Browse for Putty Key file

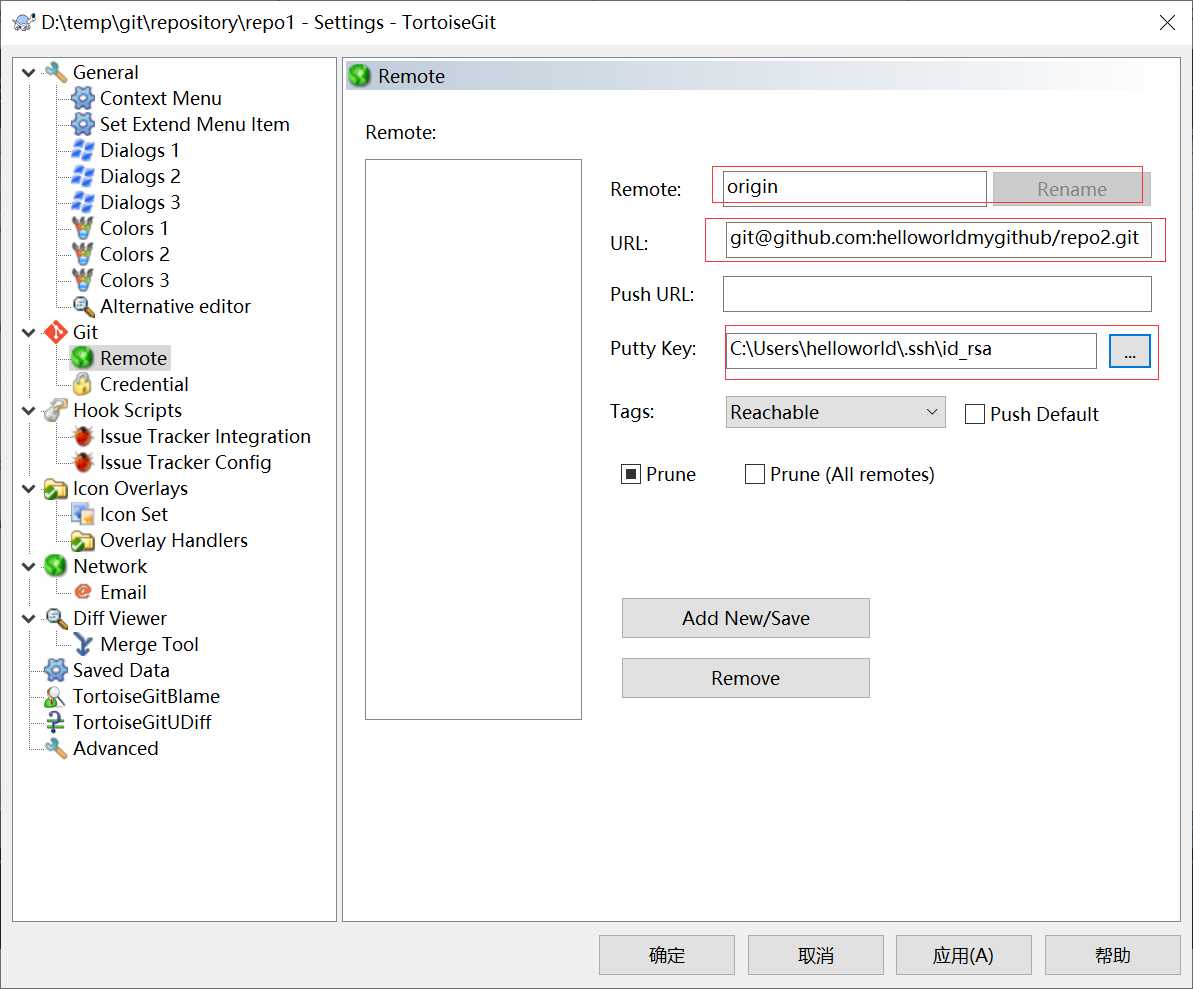1130,351
